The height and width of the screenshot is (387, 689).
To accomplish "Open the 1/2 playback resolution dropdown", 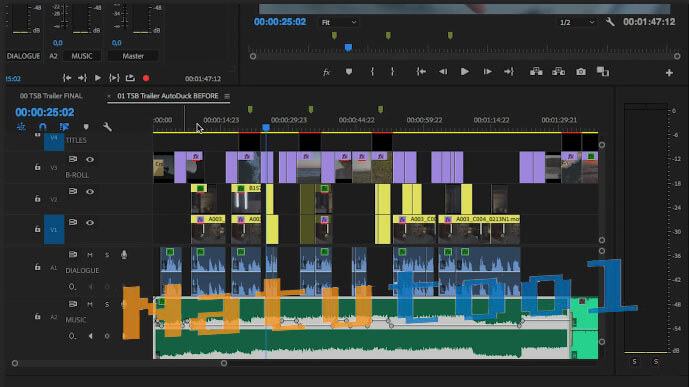I will (577, 22).
